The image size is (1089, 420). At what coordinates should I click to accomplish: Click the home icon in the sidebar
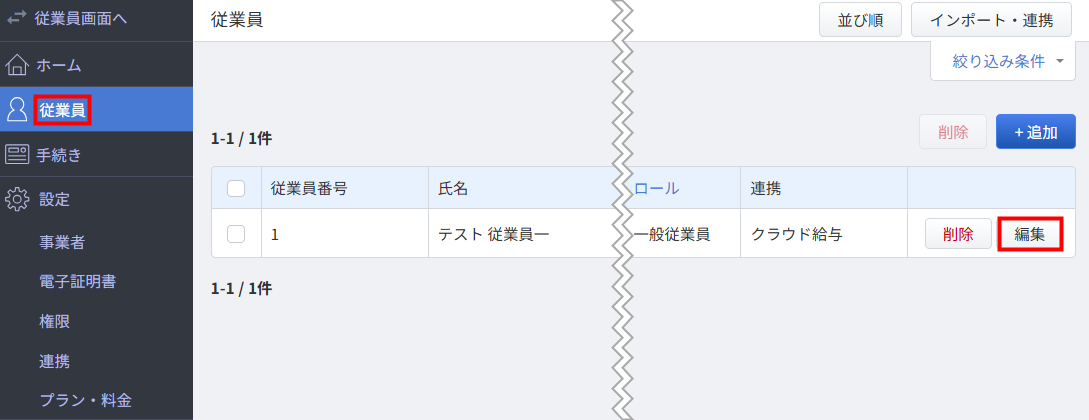17,66
